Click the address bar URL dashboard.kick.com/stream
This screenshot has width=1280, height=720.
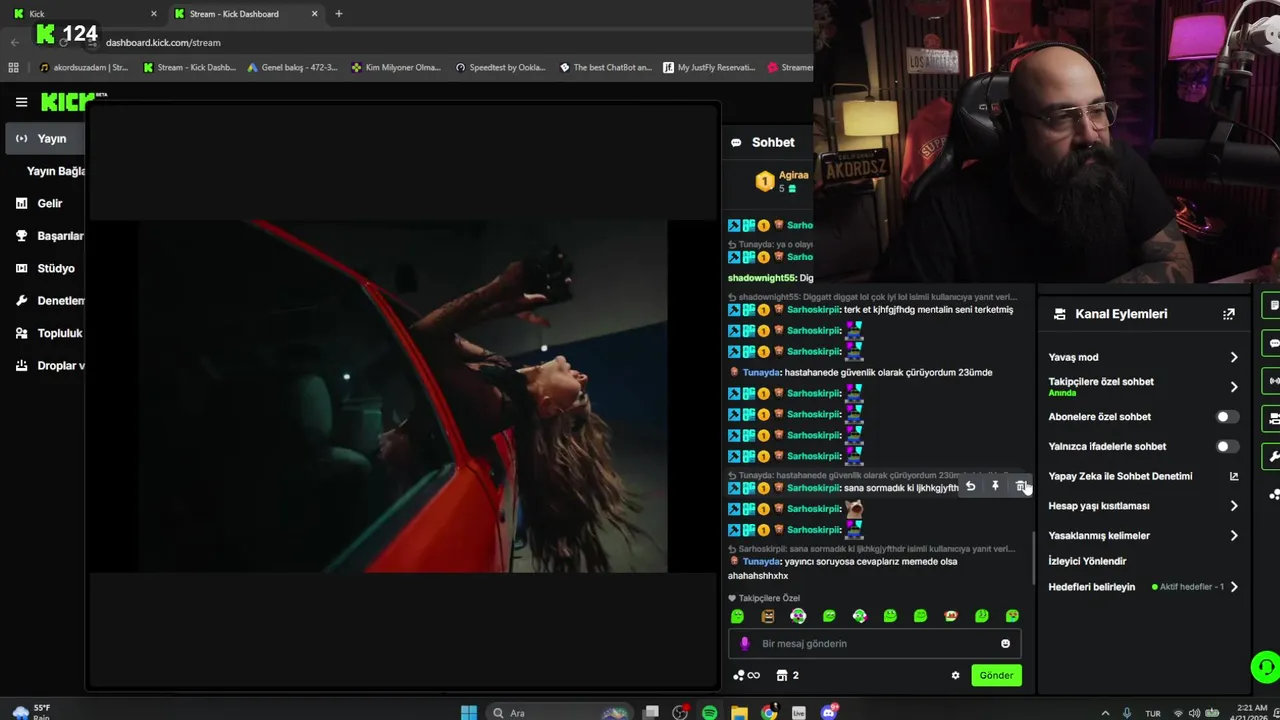click(x=163, y=43)
